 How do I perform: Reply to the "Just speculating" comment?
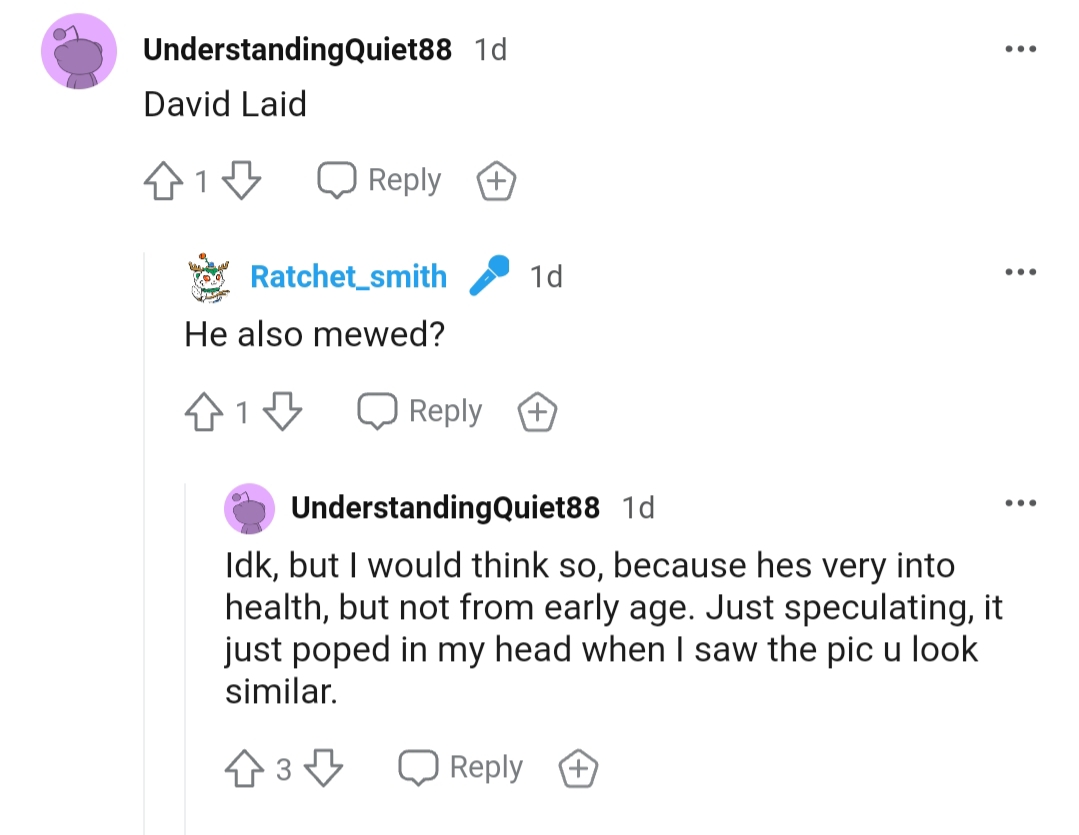(460, 768)
